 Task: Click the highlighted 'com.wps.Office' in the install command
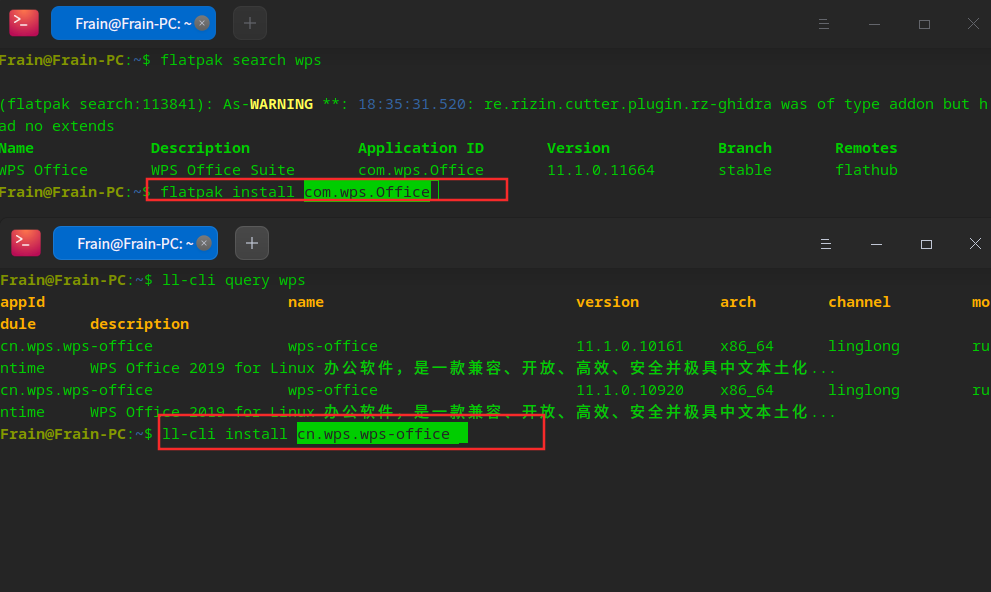pos(367,191)
